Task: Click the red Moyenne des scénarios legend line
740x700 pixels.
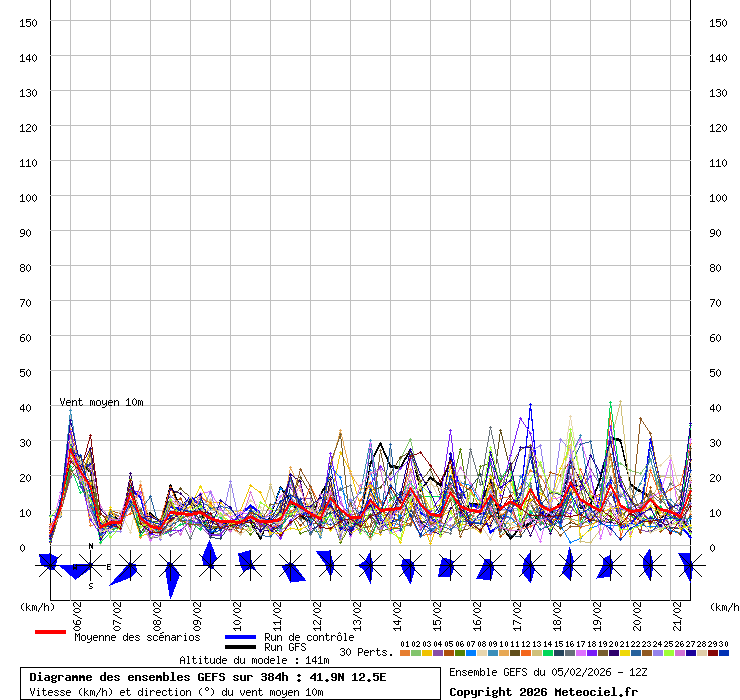Action: point(50,632)
